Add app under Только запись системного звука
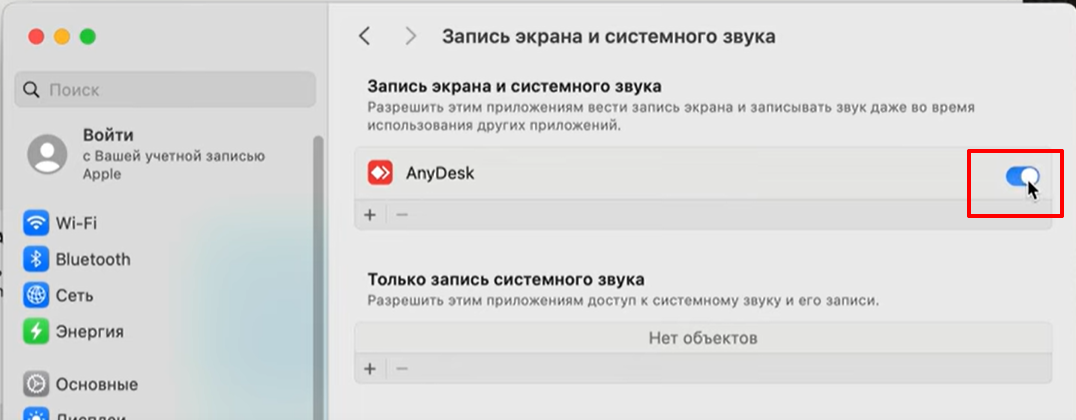 tap(369, 369)
